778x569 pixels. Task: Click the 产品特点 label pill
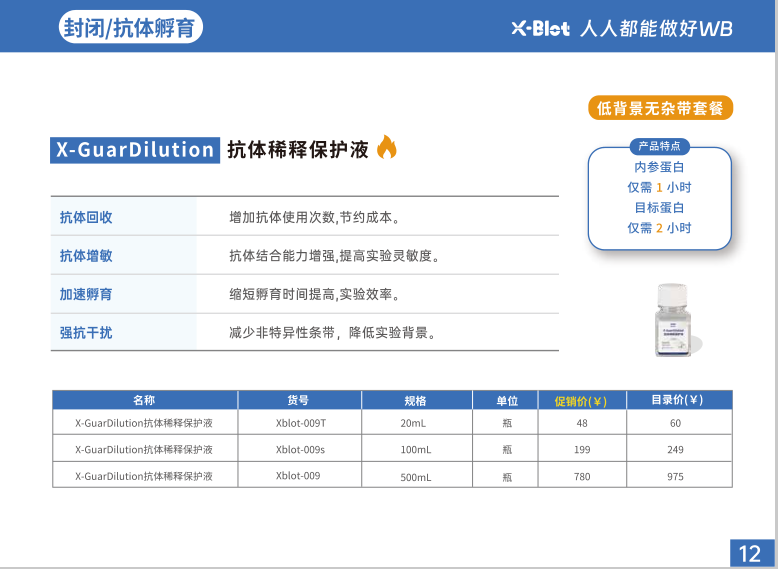click(x=659, y=146)
